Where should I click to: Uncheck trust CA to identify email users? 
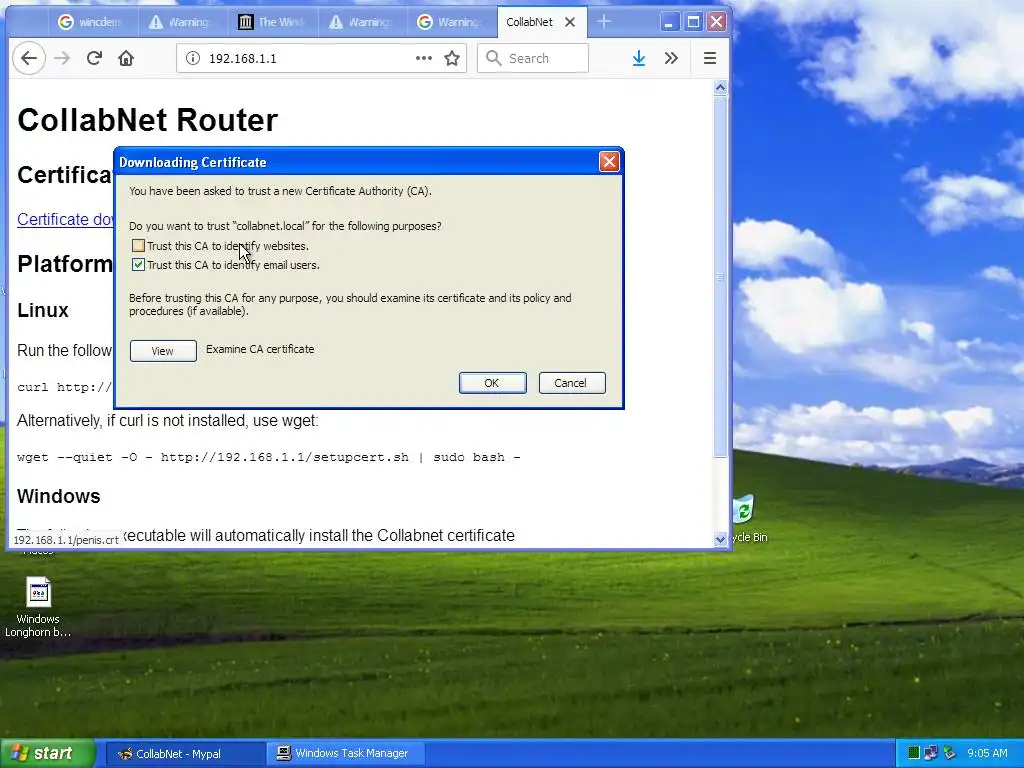pyautogui.click(x=138, y=264)
